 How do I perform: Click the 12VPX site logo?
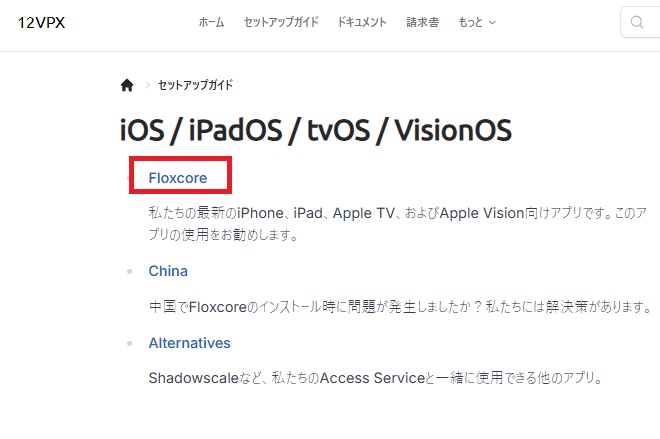[41, 22]
